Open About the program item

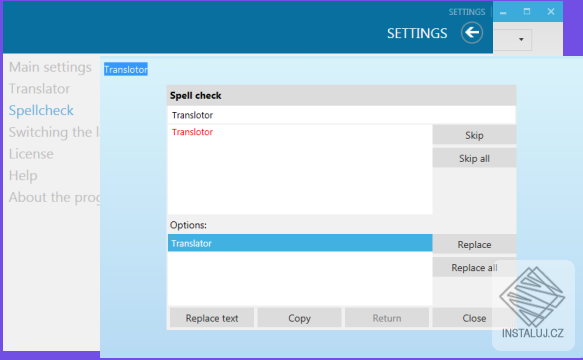54,197
